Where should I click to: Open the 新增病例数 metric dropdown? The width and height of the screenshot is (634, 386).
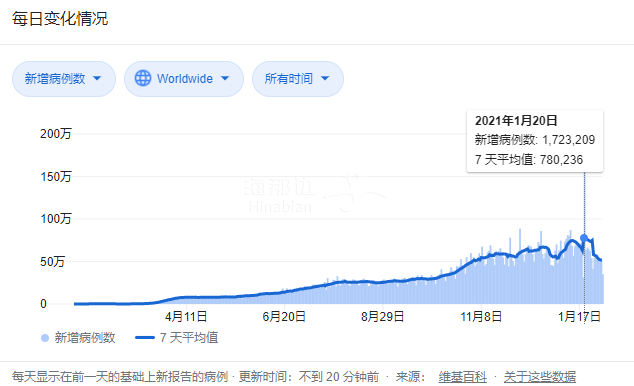64,79
